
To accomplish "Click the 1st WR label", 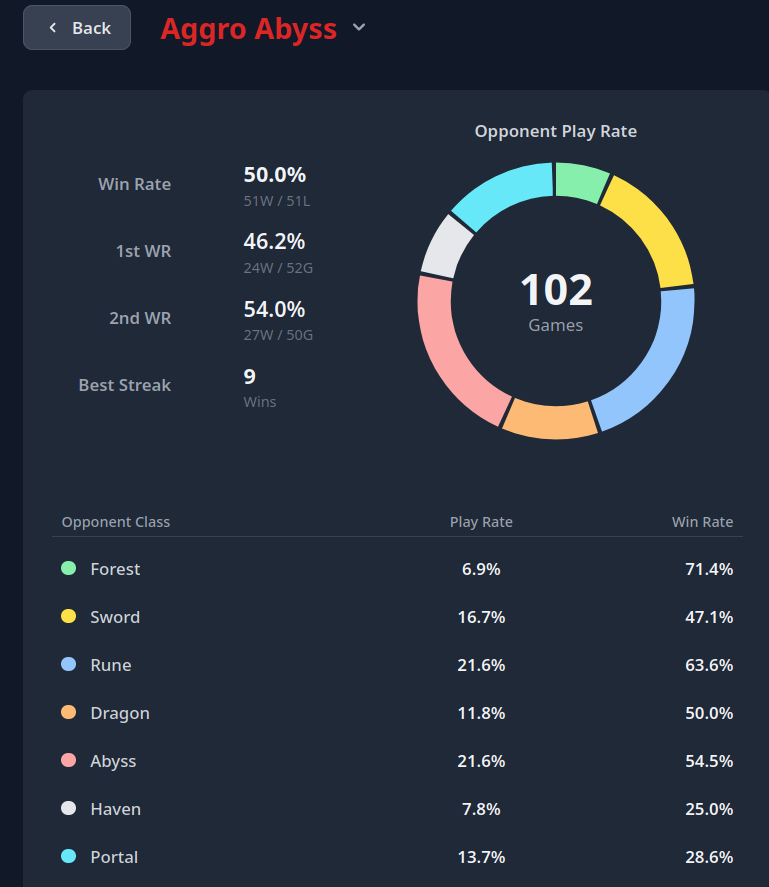I will tap(143, 251).
